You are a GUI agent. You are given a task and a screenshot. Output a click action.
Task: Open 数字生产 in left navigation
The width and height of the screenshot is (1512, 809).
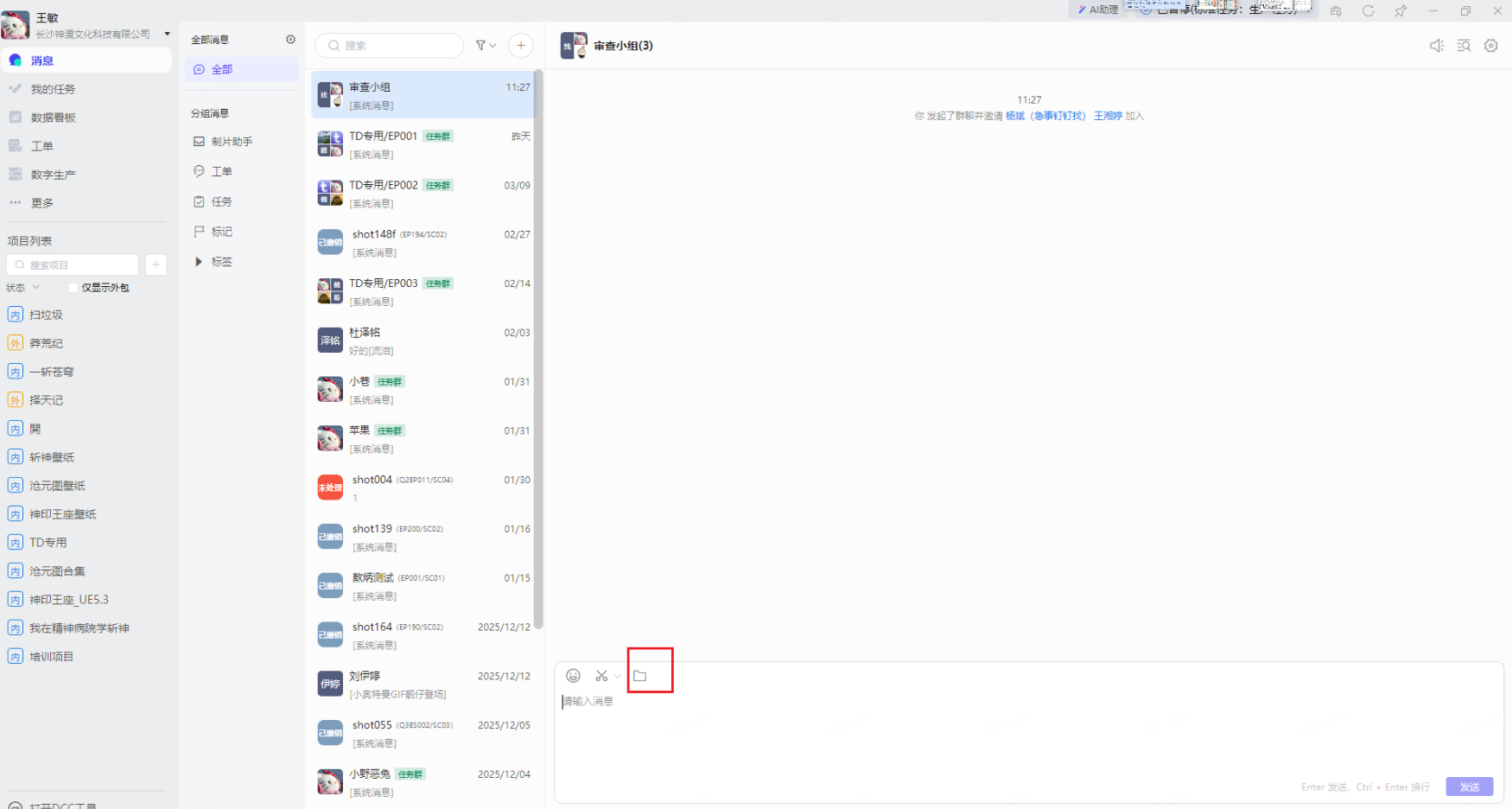[86, 175]
